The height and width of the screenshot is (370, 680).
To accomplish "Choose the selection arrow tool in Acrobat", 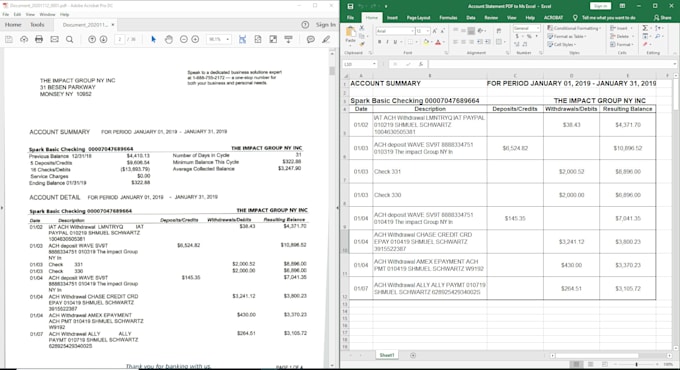I will coord(153,39).
